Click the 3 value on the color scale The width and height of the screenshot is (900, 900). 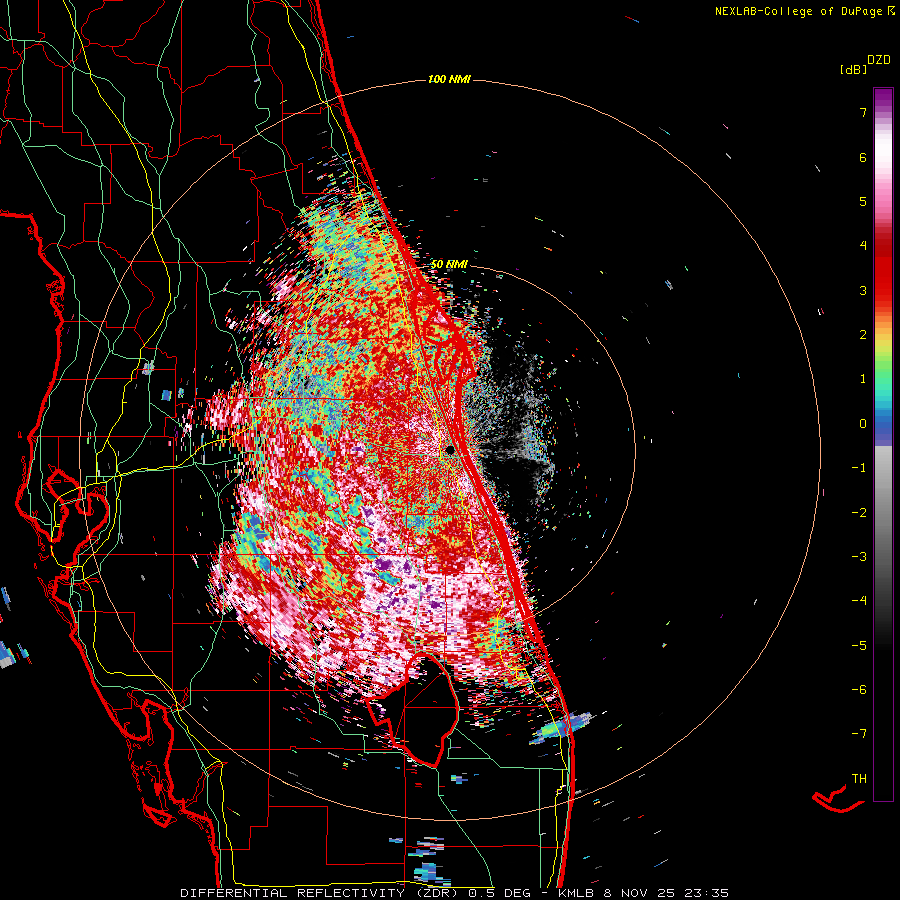click(x=863, y=290)
